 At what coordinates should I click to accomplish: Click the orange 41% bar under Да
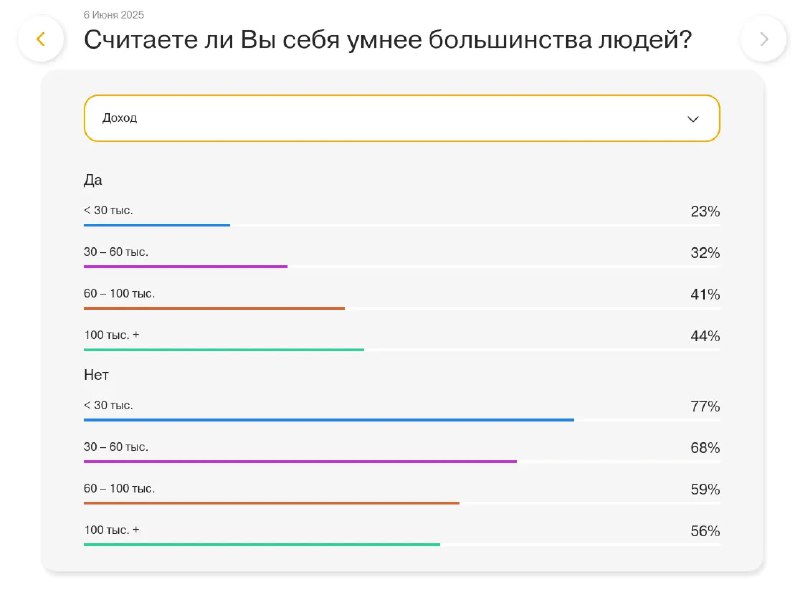pos(214,308)
